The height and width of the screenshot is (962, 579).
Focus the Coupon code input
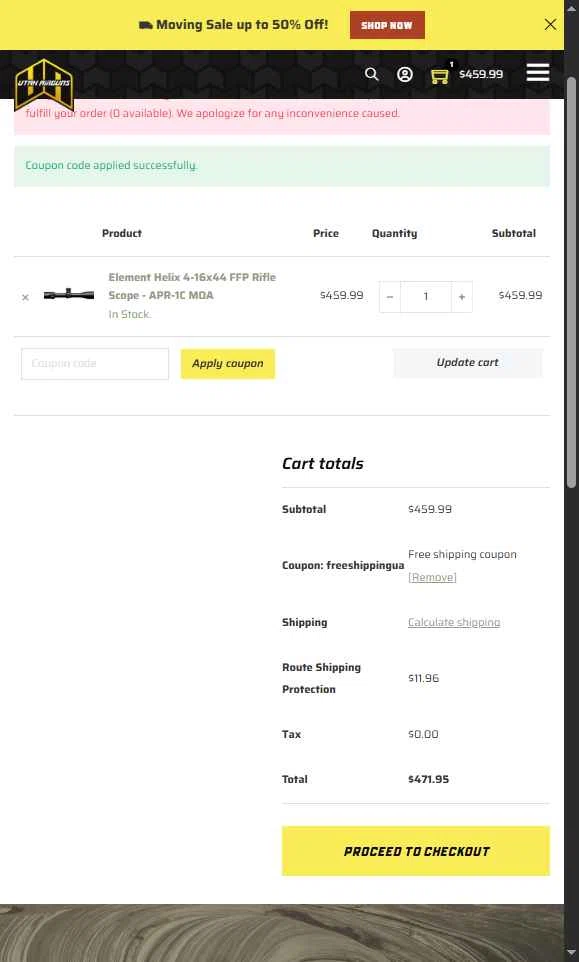tap(95, 364)
